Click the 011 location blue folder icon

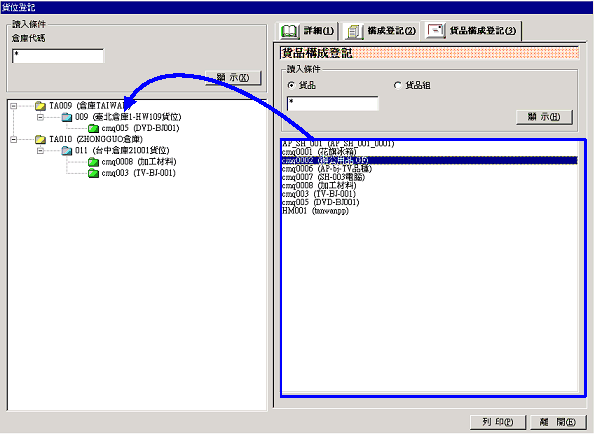[x=67, y=151]
